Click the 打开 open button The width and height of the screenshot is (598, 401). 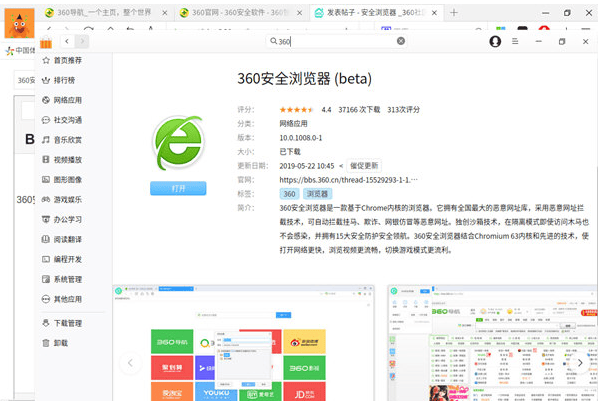point(178,188)
